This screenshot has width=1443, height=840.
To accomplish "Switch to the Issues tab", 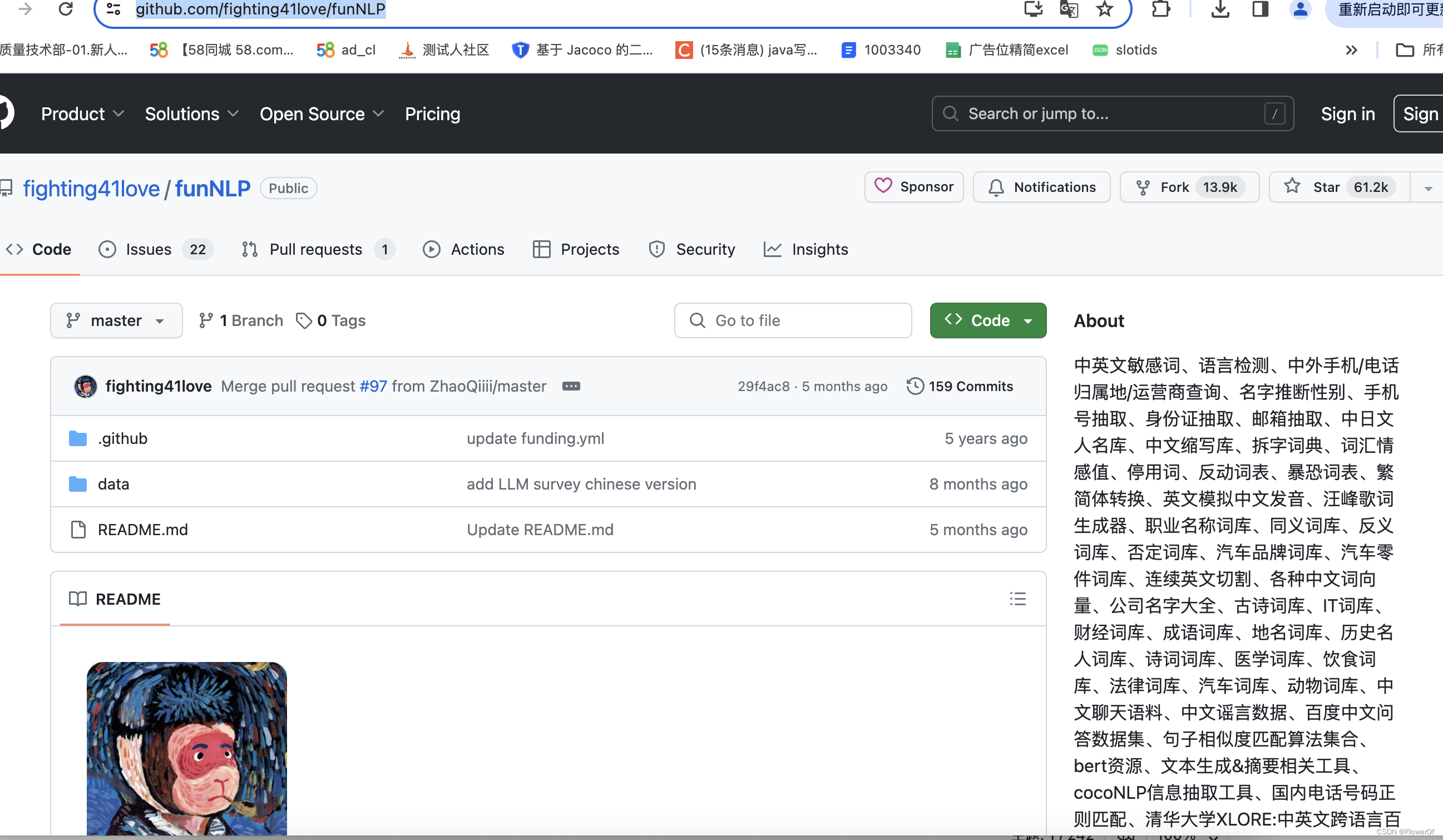I will coord(148,250).
